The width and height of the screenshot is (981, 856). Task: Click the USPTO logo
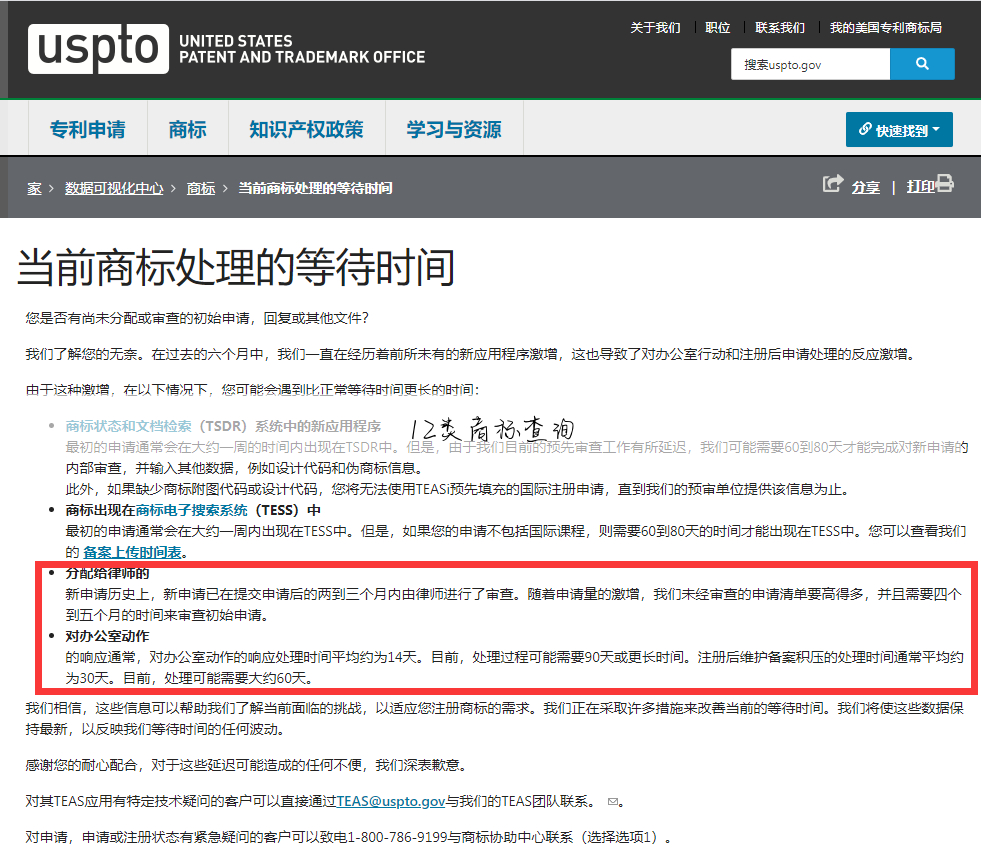point(98,49)
